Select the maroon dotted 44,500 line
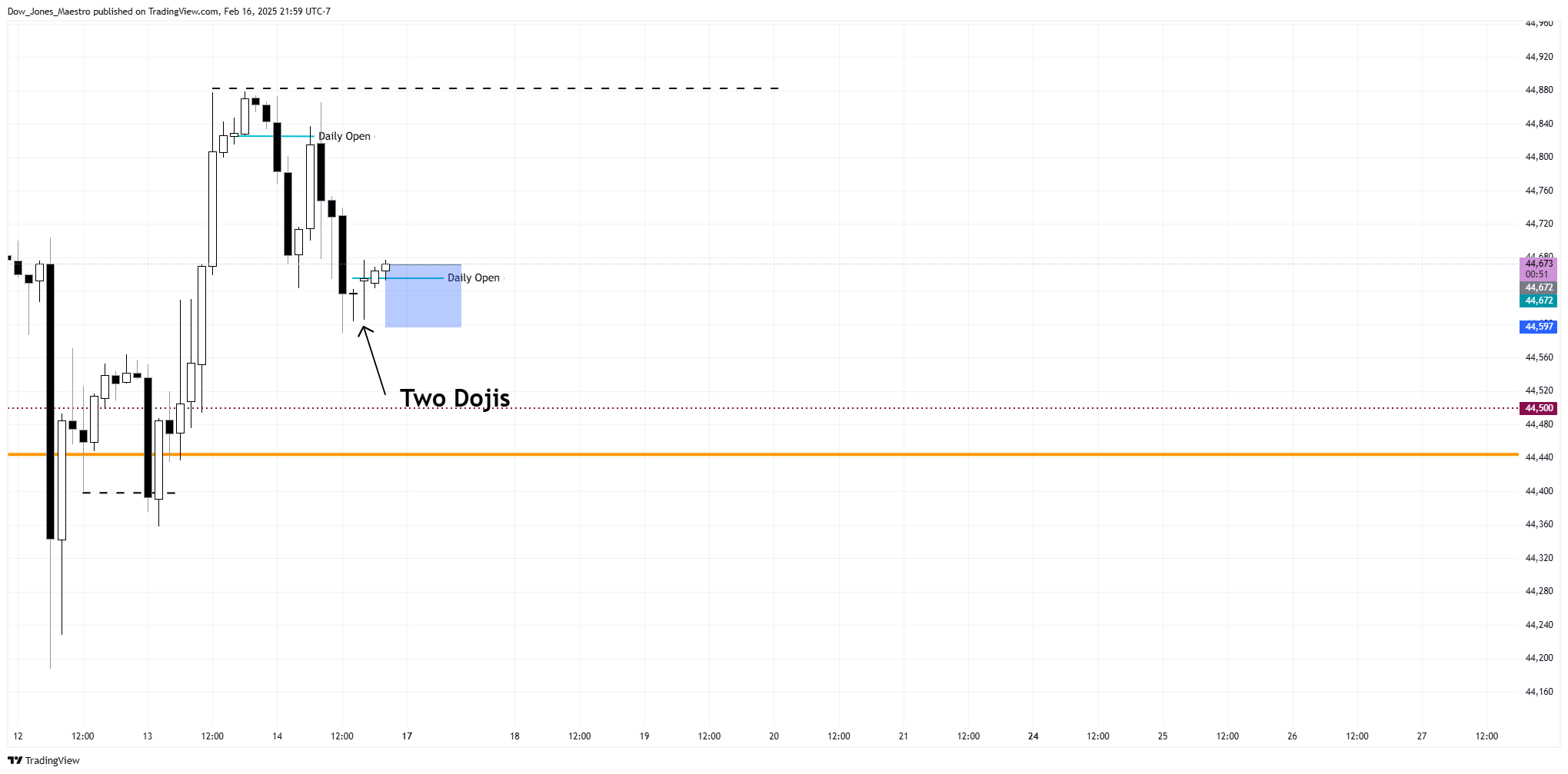 [763, 408]
